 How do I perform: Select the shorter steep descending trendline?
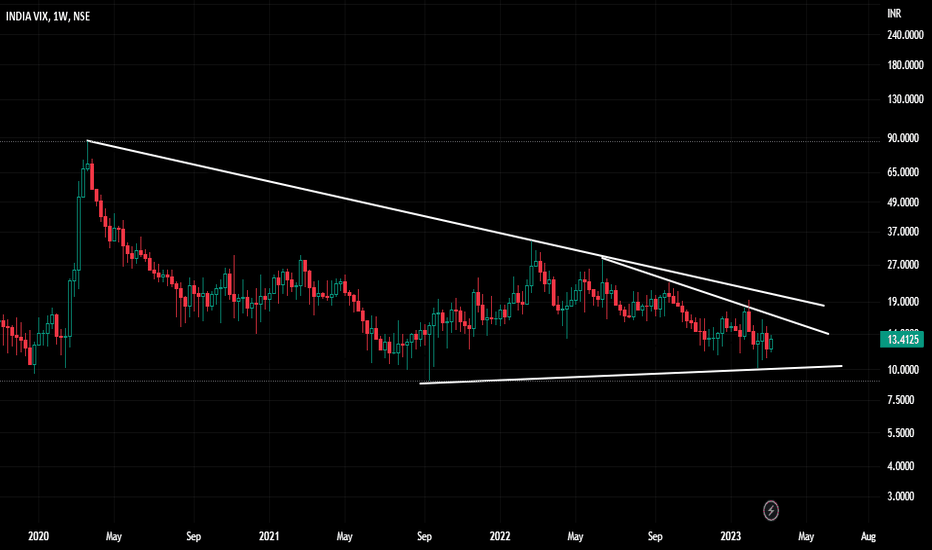pos(715,296)
